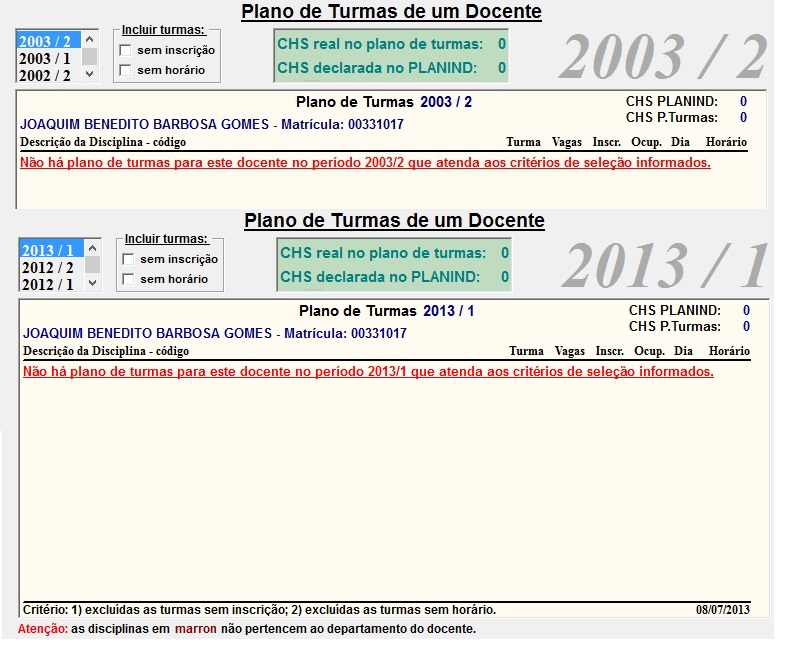Click 'Turma' column header in lower table

pos(526,351)
